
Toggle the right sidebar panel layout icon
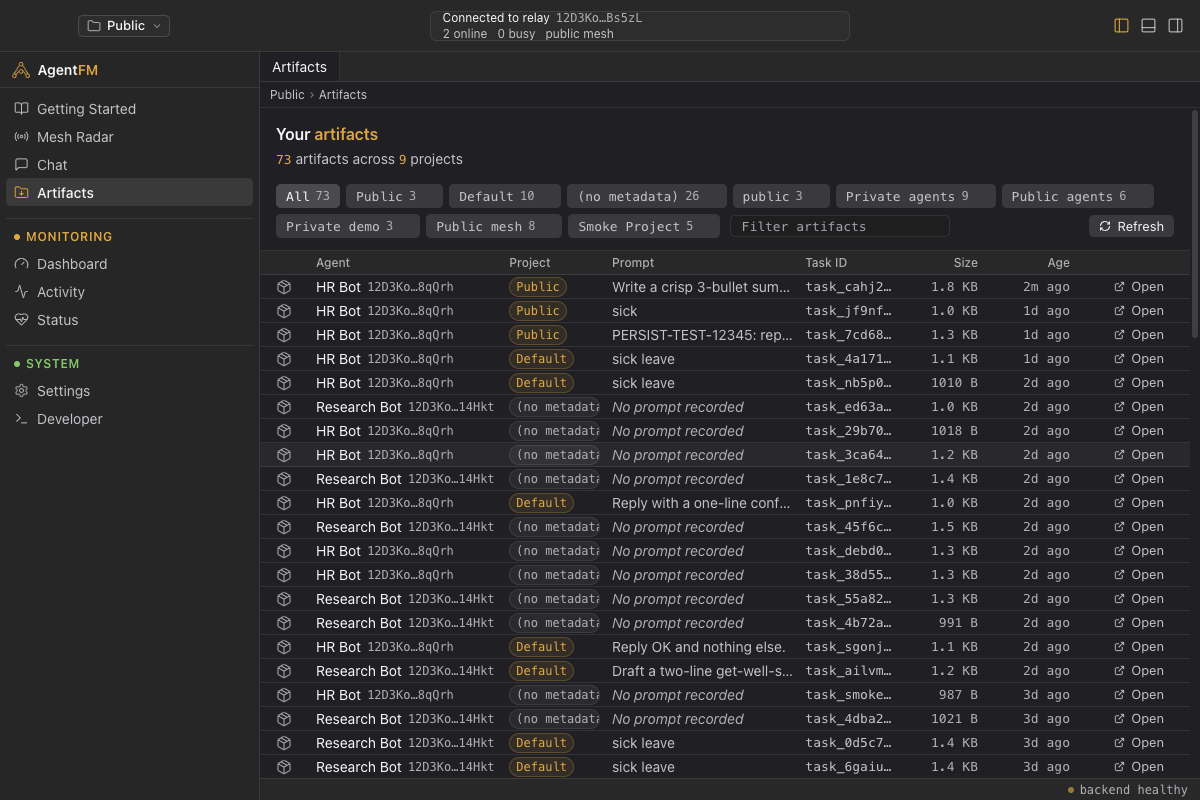tap(1176, 26)
